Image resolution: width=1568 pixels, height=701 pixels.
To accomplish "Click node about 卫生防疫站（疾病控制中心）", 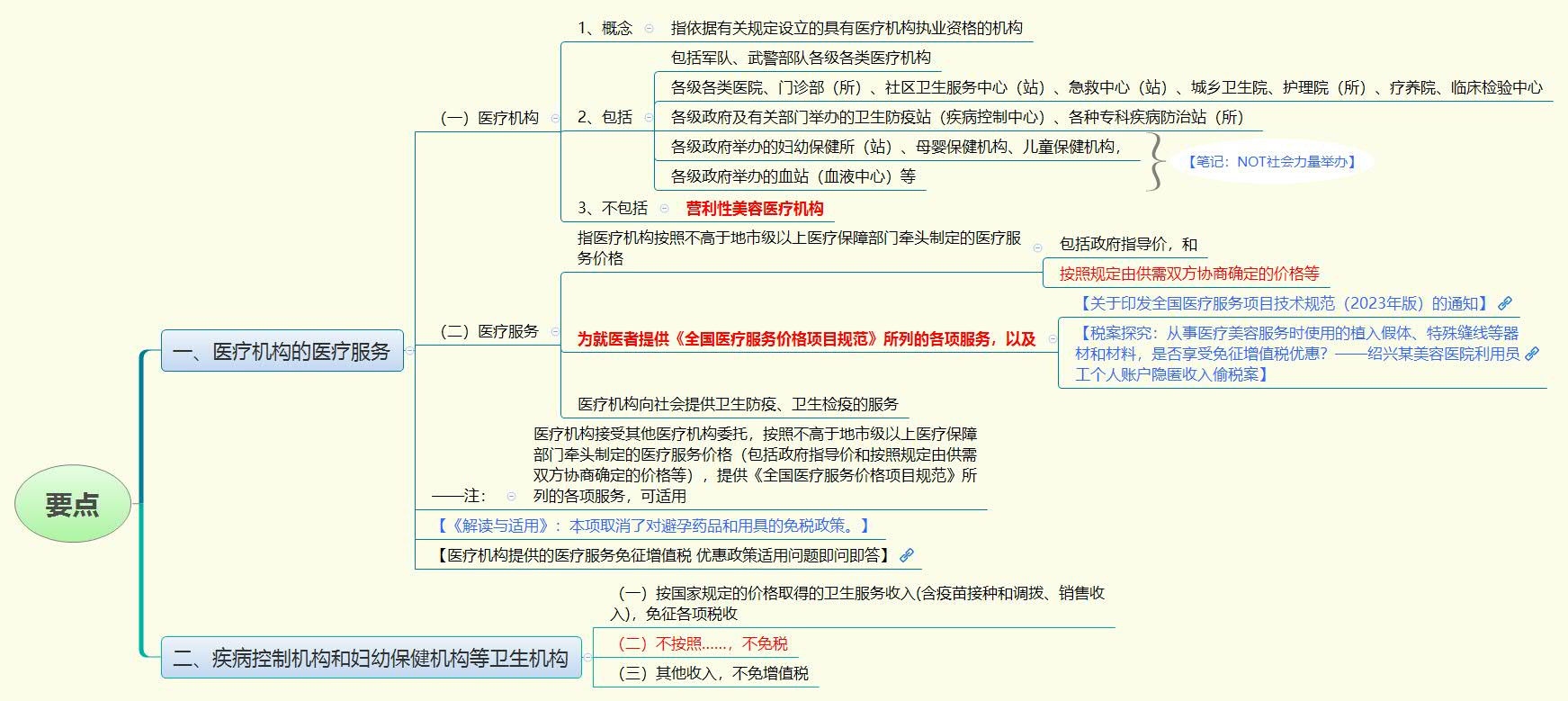I will 957,117.
